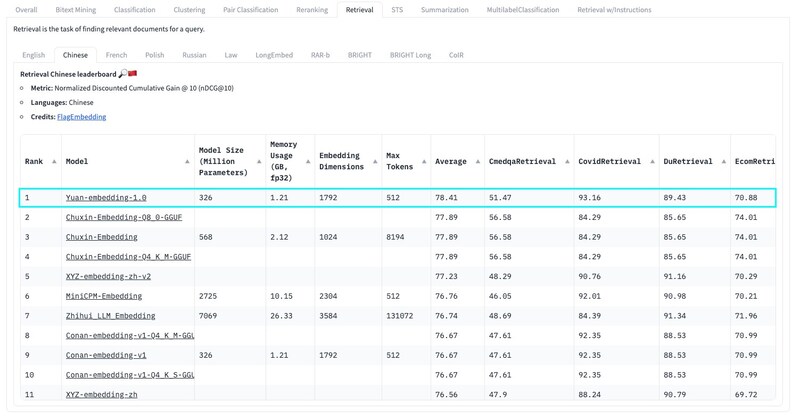Sort by Embedding Dimensions header arrow
800x419 pixels.
click(375, 161)
